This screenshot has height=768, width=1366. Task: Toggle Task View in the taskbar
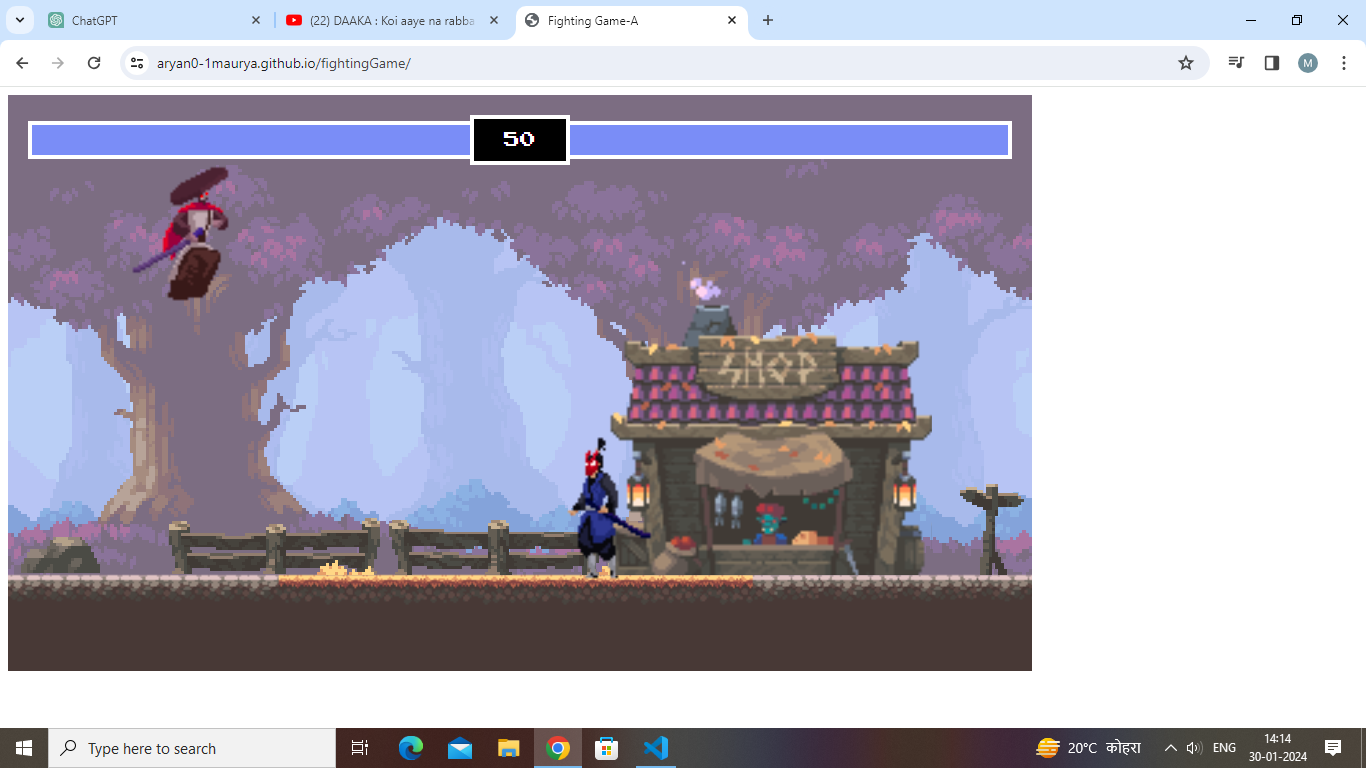[x=359, y=747]
